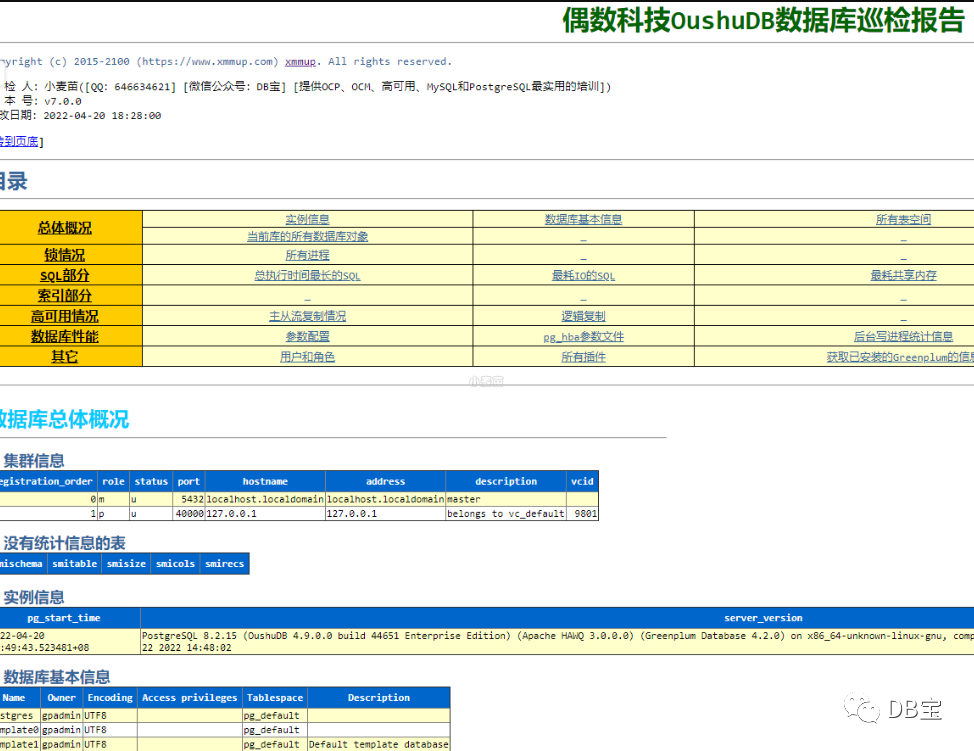Viewport: 974px width, 751px height.
Task: Click the version number v7.0.0 text
Action: pyautogui.click(x=62, y=101)
